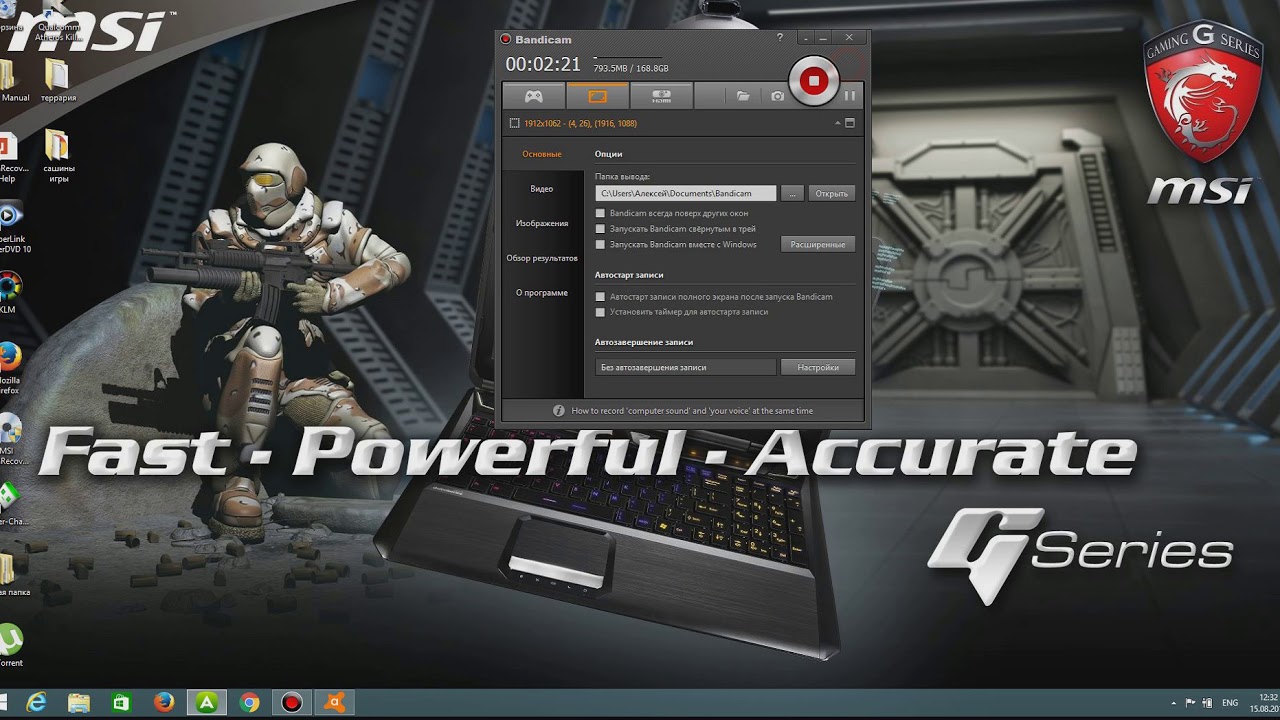Open the Основные settings tab

pos(542,154)
